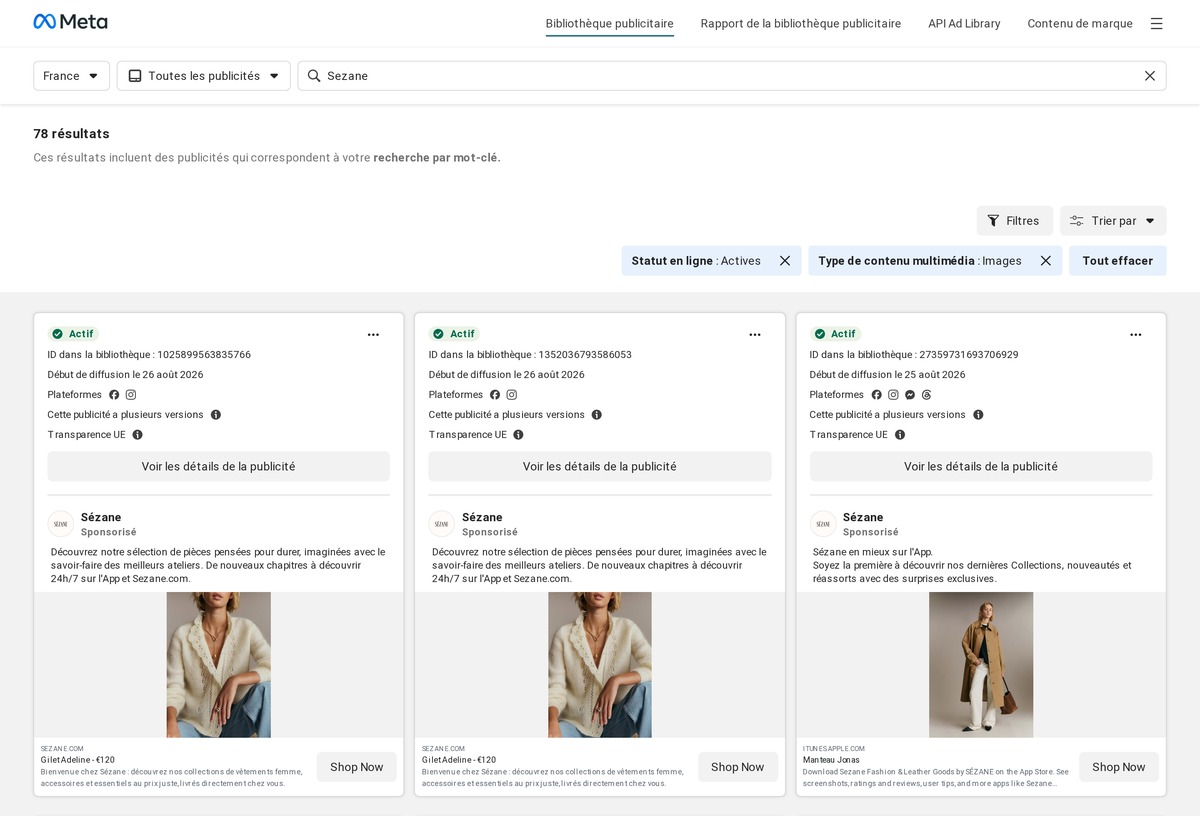
Task: View ad details for ad 1352036793586053
Action: [600, 467]
